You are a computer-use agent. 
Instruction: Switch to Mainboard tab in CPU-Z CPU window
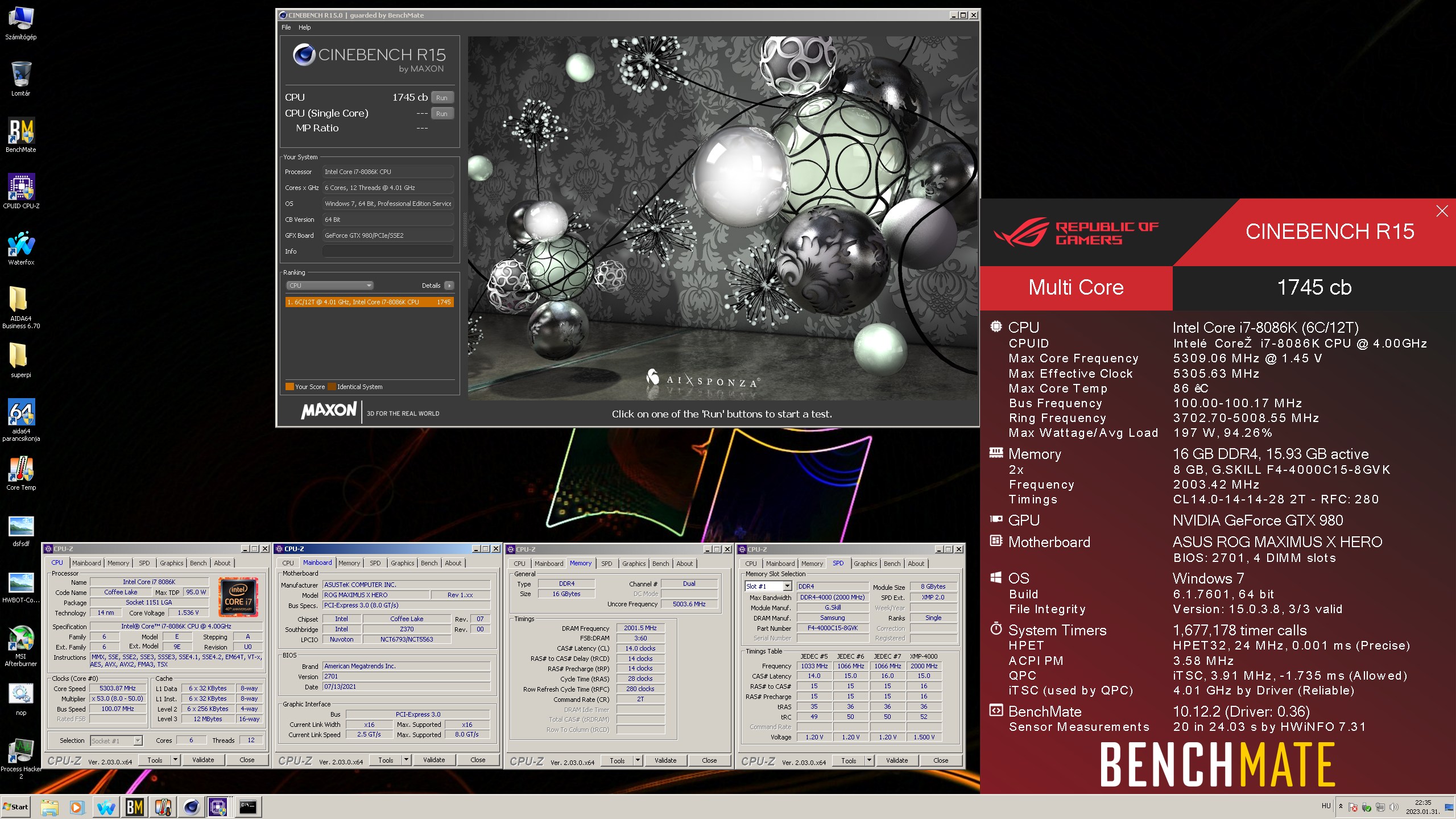click(86, 563)
